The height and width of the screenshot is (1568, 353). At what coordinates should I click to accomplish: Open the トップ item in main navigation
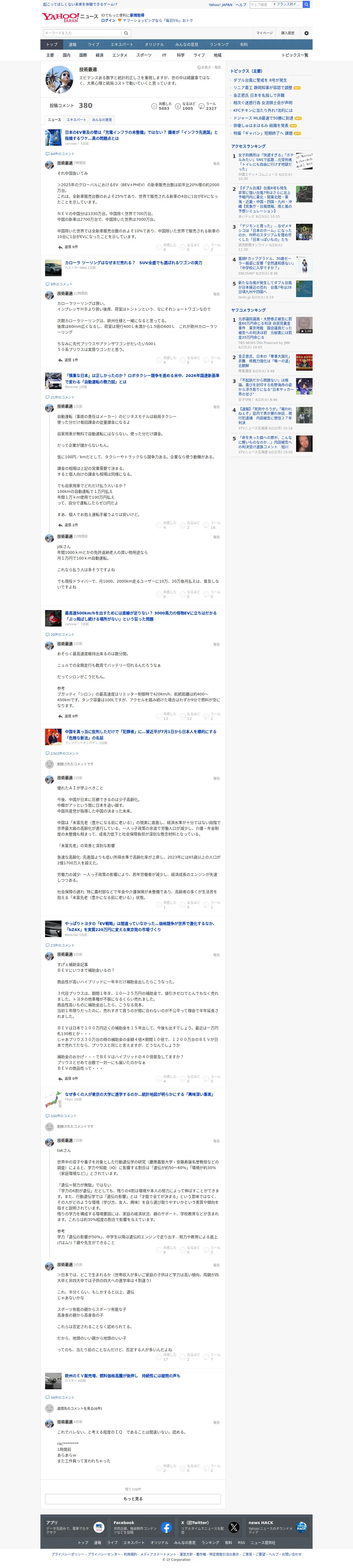click(x=52, y=44)
